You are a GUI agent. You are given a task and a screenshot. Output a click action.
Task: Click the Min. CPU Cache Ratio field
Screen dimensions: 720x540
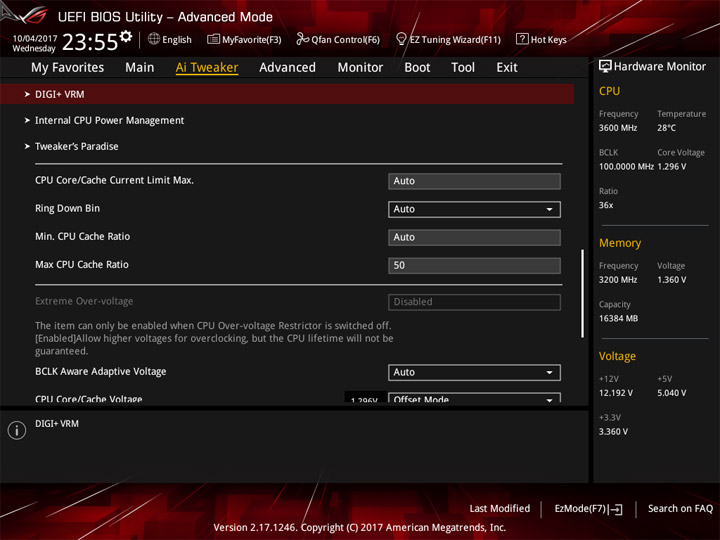pos(474,237)
